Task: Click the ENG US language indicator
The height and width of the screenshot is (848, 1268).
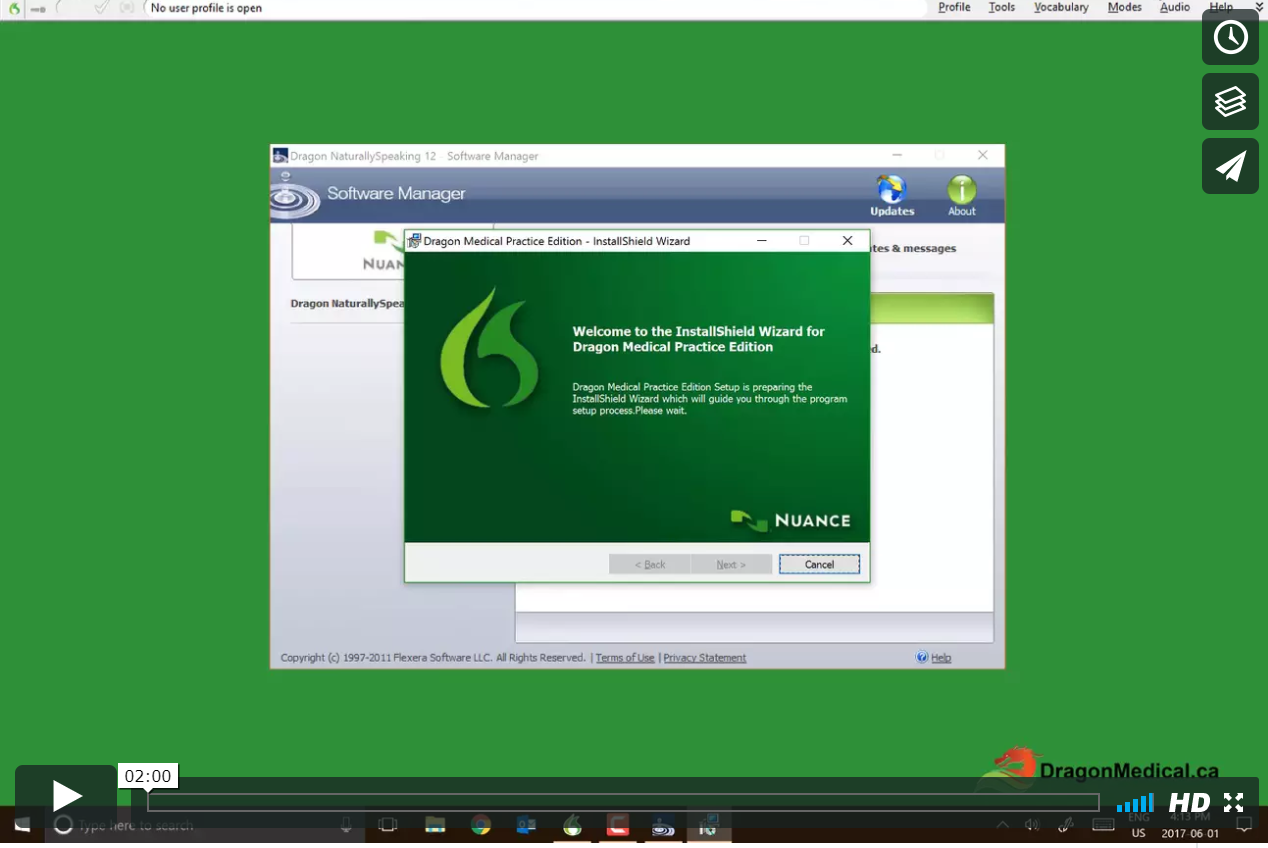Action: tap(1139, 826)
